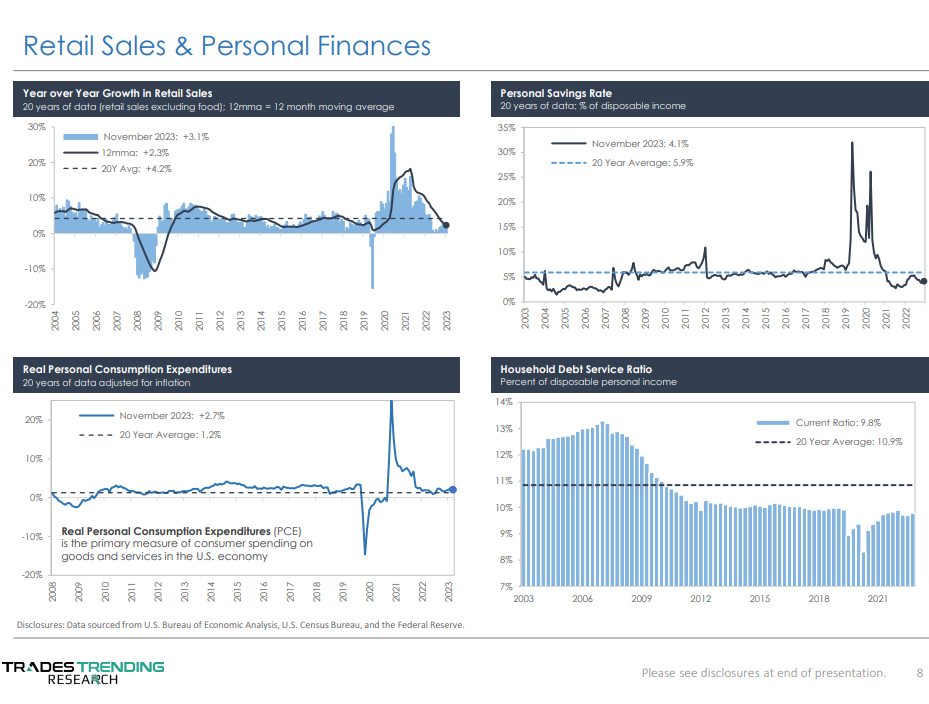The image size is (929, 704).
Task: Click the Household Debt Service Ratio header
Action: click(576, 369)
